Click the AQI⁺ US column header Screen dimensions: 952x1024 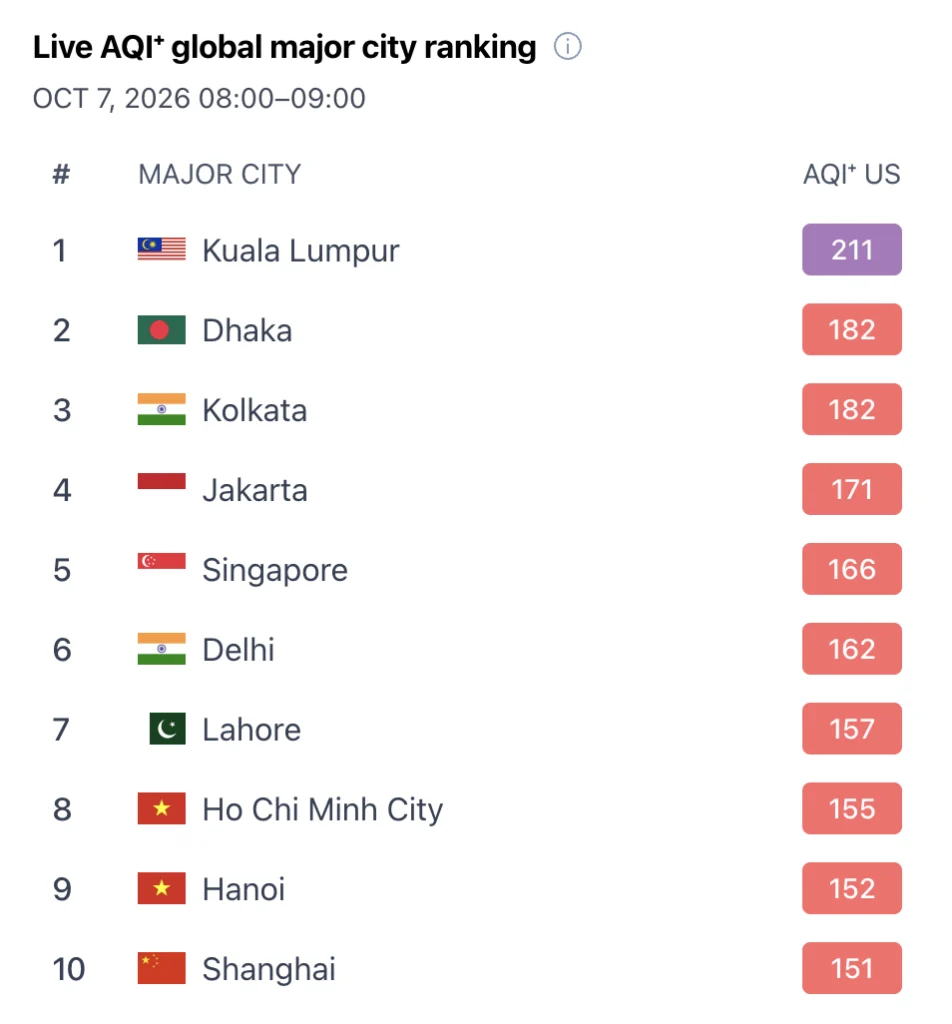(x=851, y=174)
